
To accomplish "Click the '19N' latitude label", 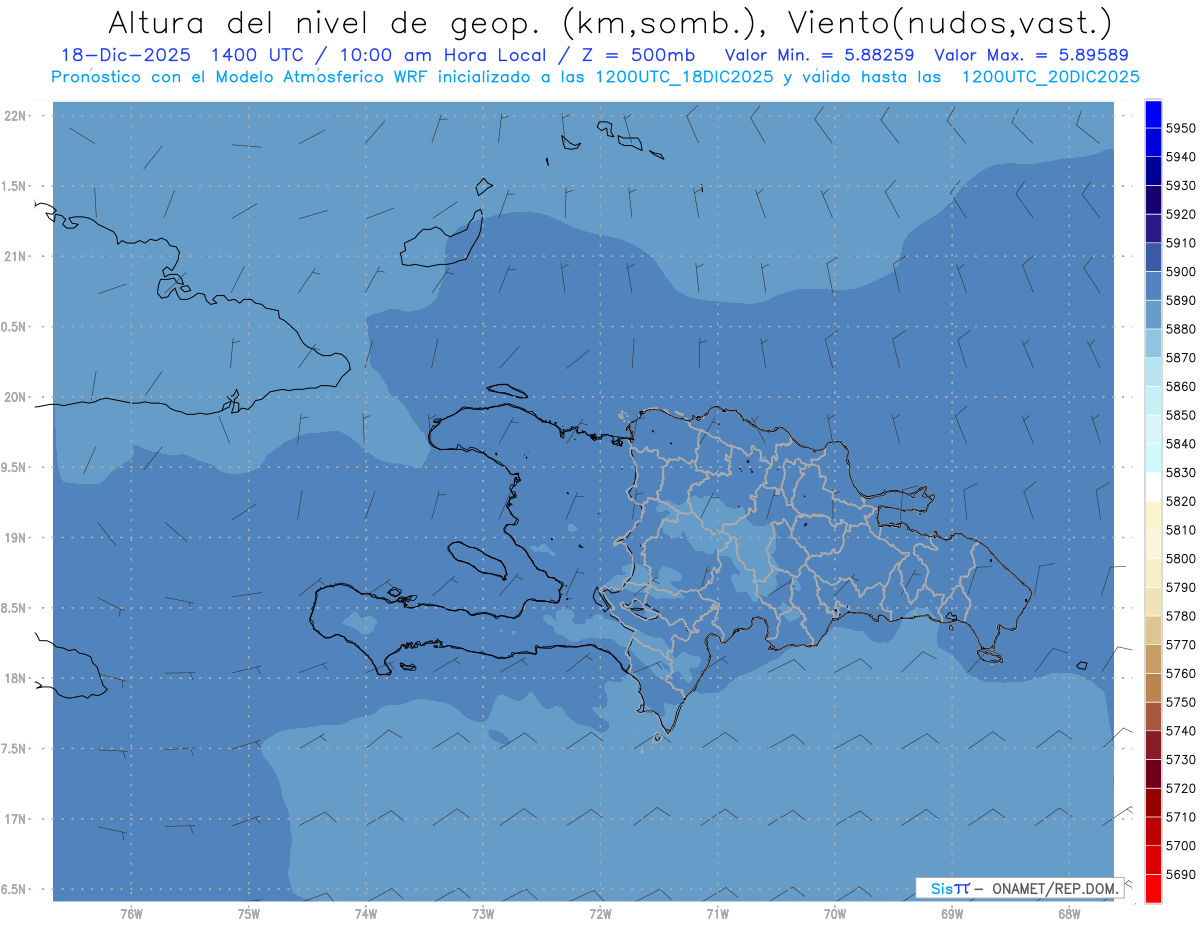I will [16, 538].
